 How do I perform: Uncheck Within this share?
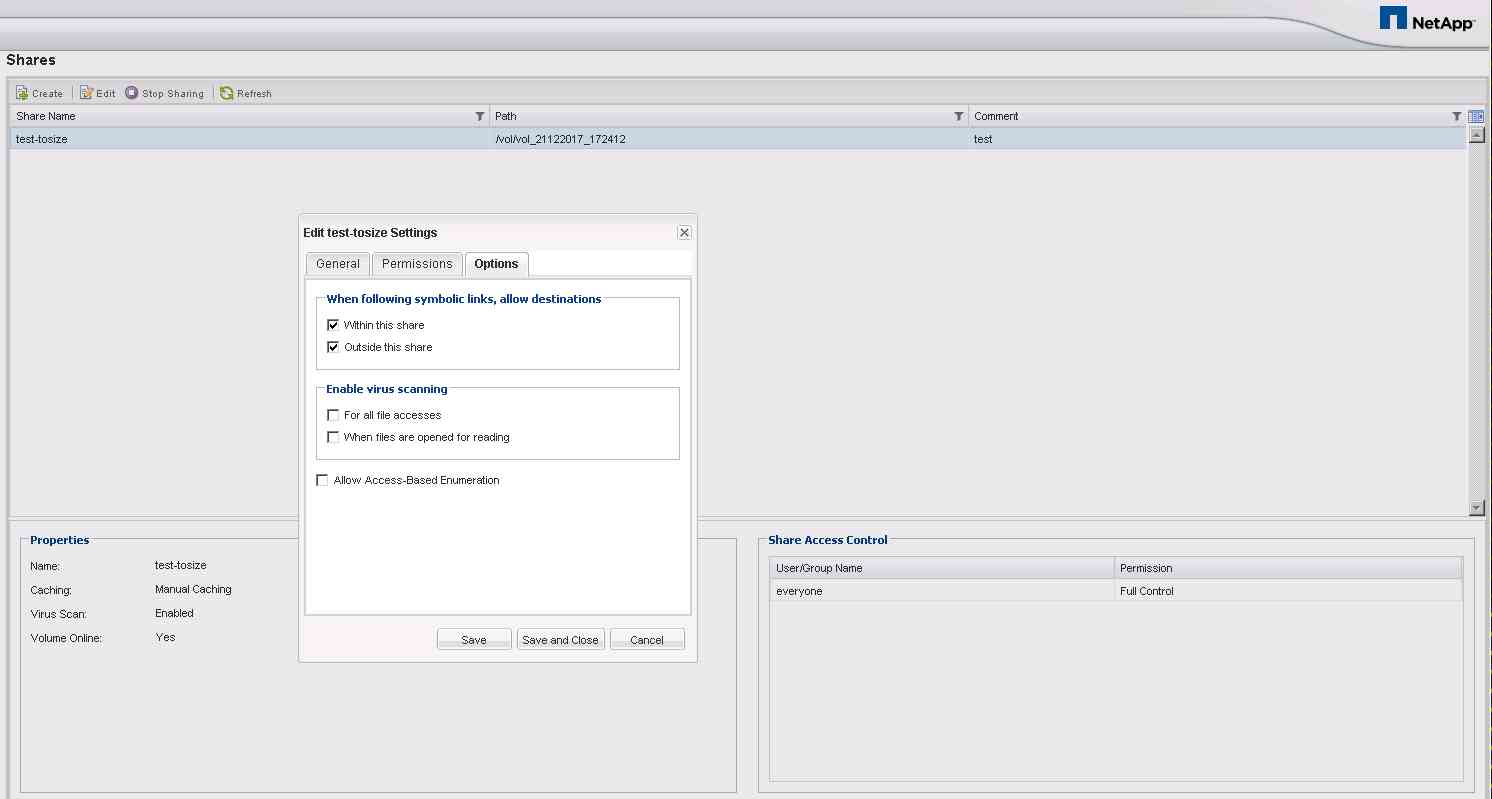coord(333,325)
